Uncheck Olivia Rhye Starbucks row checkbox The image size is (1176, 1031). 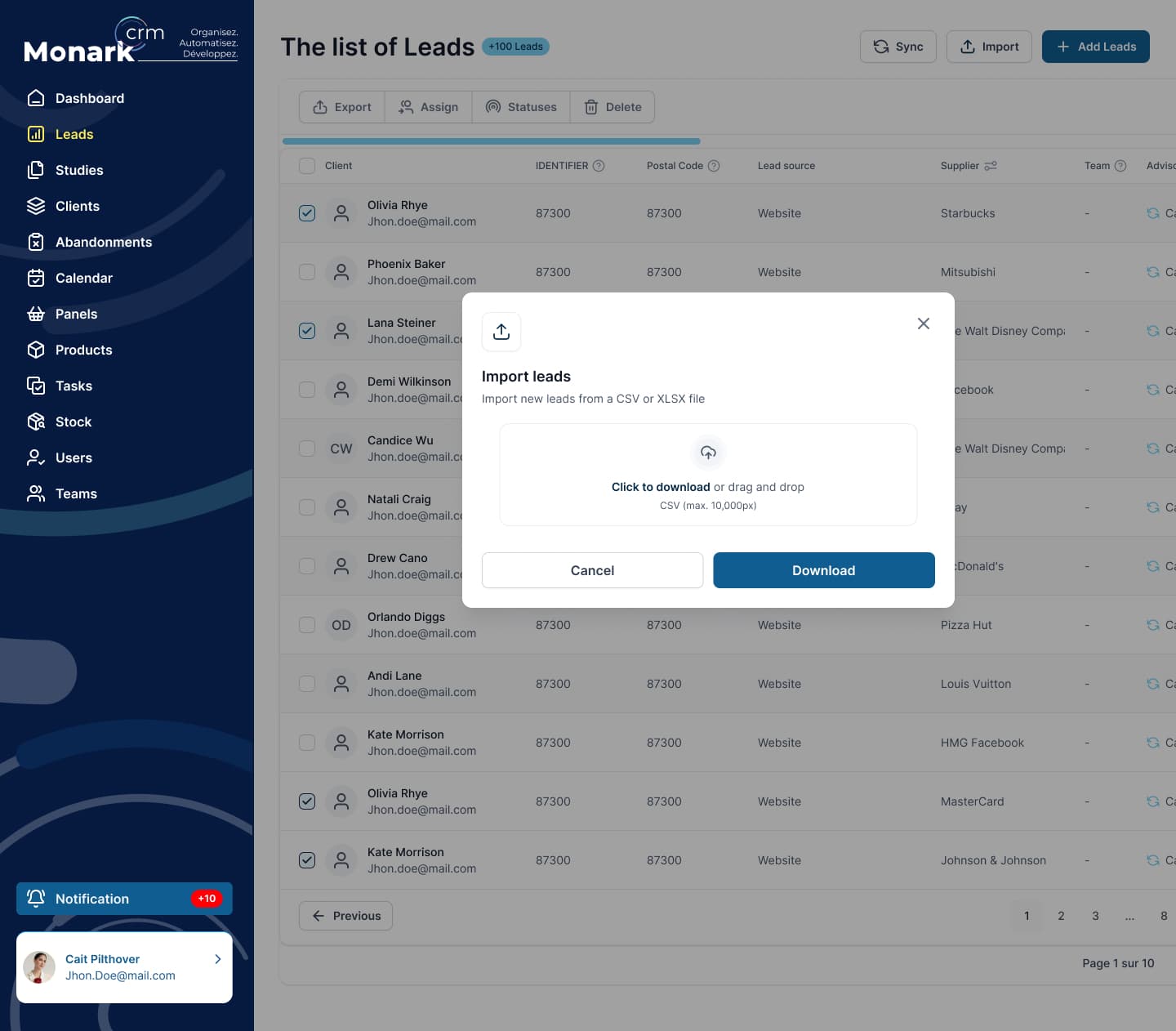pos(307,213)
